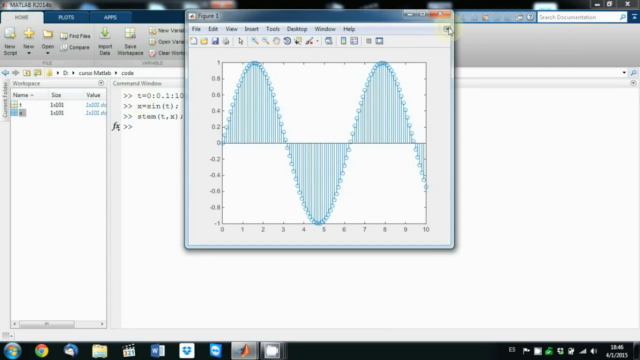
Task: Enable the Zoom Out tool in Figure 1
Action: [x=265, y=41]
